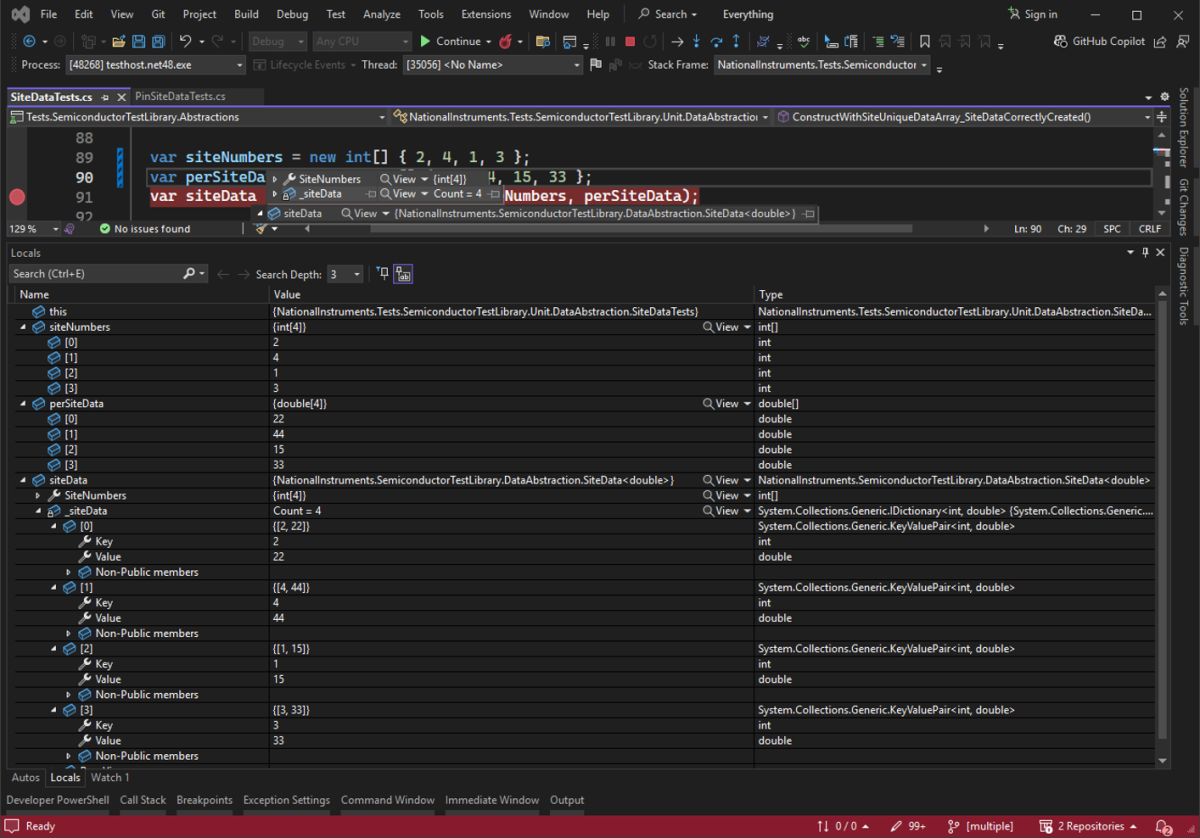Close the SiteDataTests.cs tab
Viewport: 1200px width, 838px height.
[122, 96]
